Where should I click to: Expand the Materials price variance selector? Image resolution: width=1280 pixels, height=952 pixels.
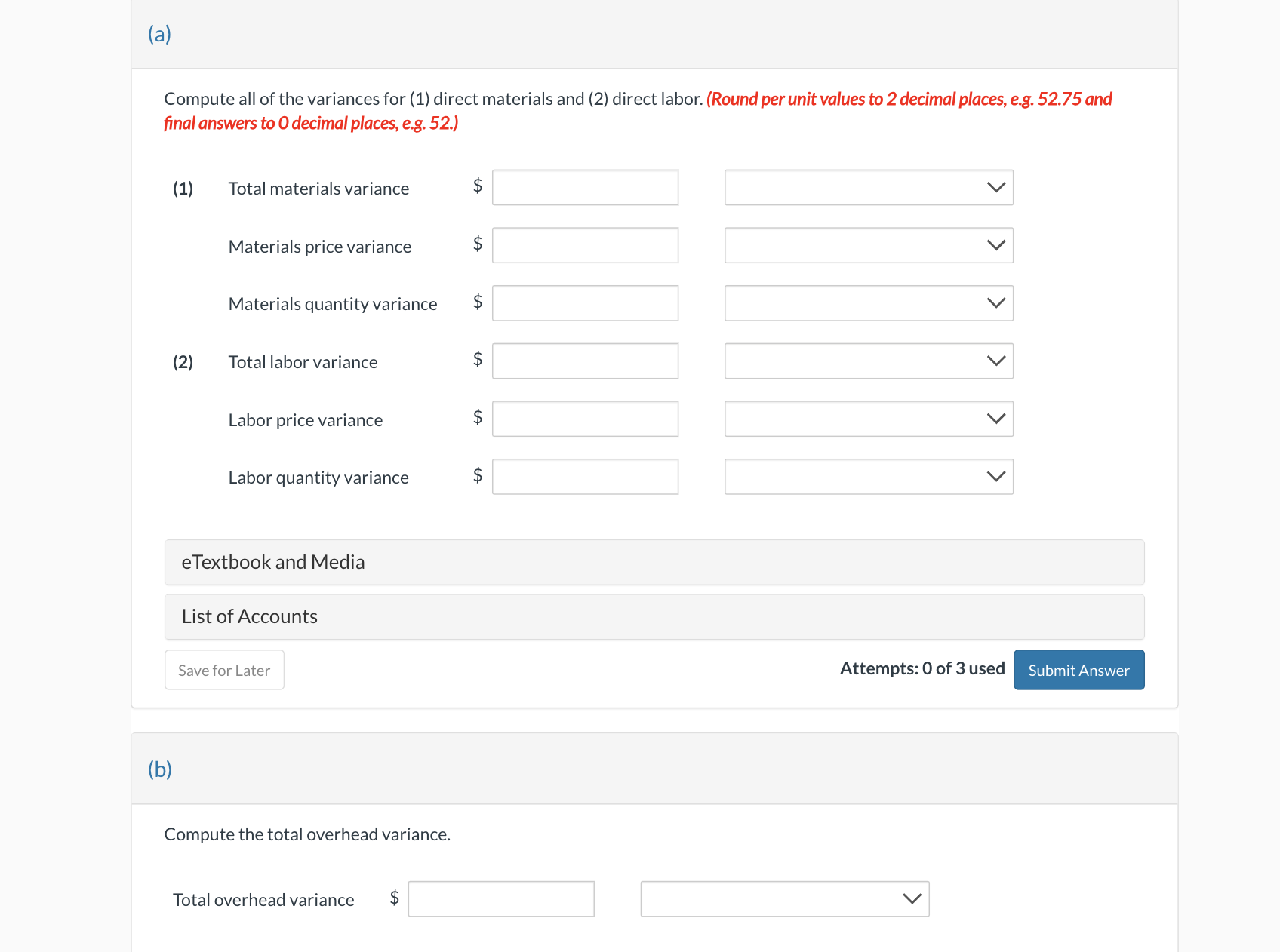[x=869, y=245]
